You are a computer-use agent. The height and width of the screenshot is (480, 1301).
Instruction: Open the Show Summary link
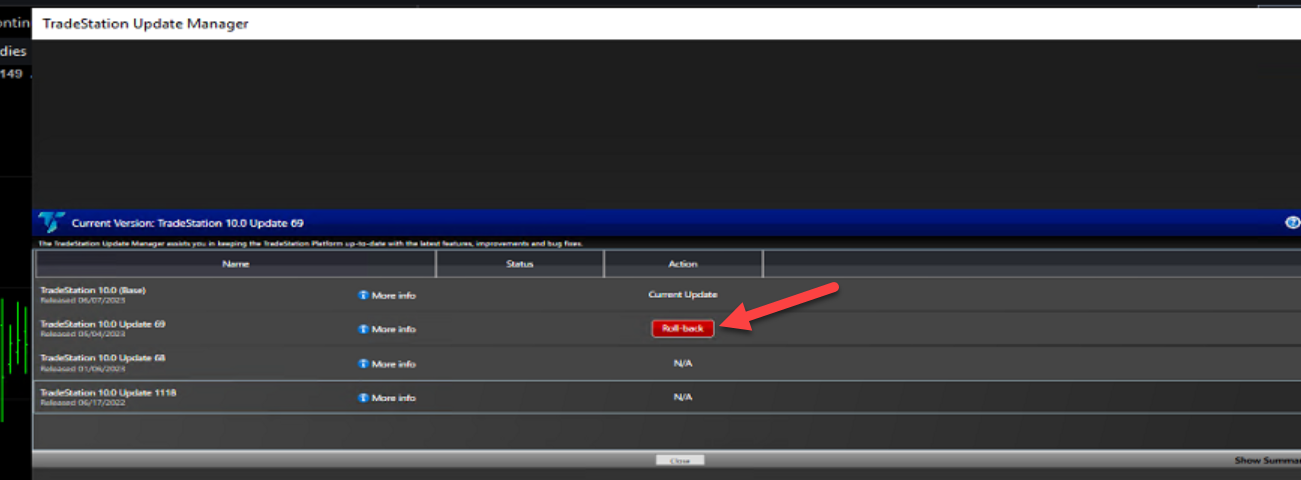(1267, 460)
